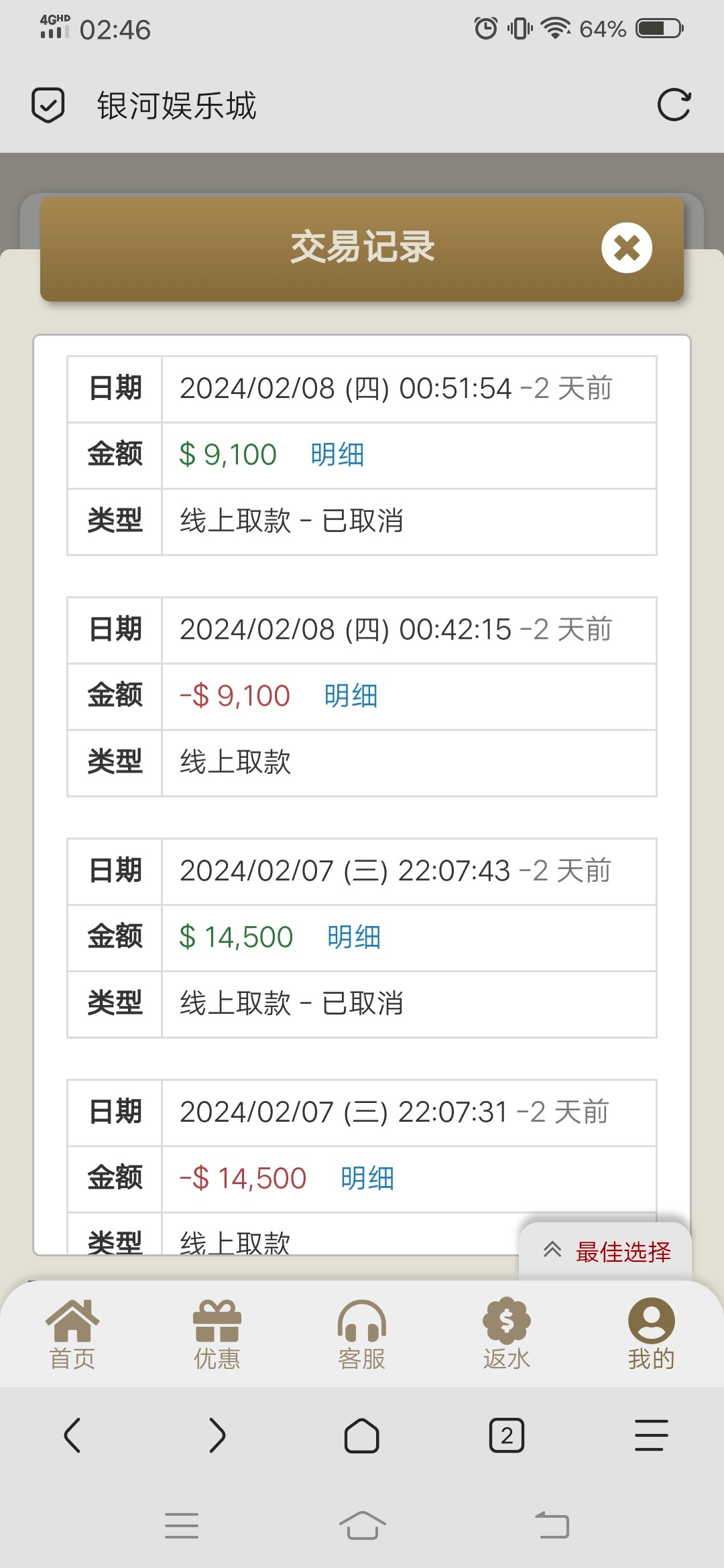
Task: Open 返水 rebate icon
Action: pos(507,1333)
